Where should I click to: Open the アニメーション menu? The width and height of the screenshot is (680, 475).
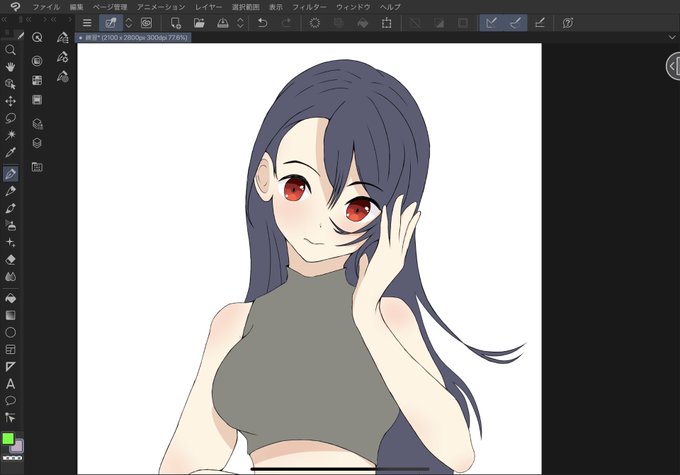pyautogui.click(x=161, y=7)
